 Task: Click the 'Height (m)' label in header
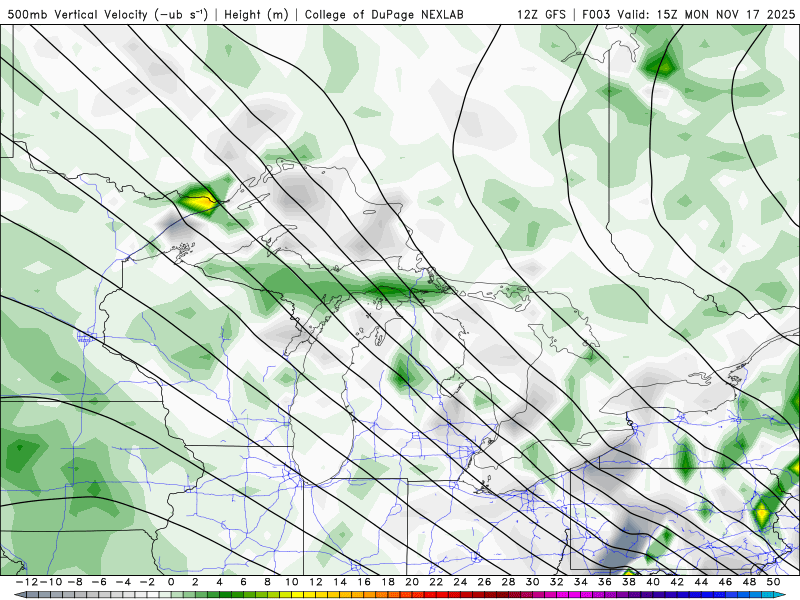(256, 14)
